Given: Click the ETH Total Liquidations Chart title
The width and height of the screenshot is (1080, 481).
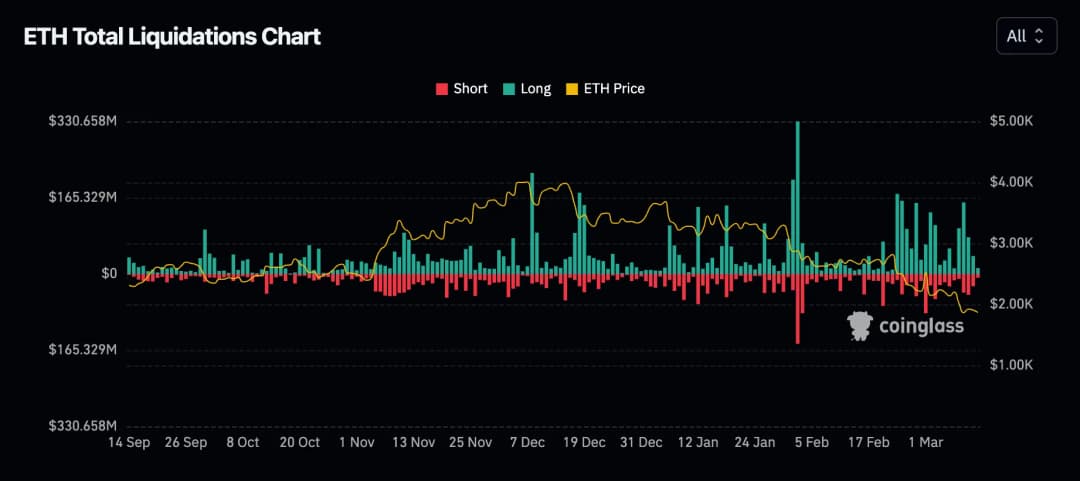Looking at the screenshot, I should tap(172, 37).
